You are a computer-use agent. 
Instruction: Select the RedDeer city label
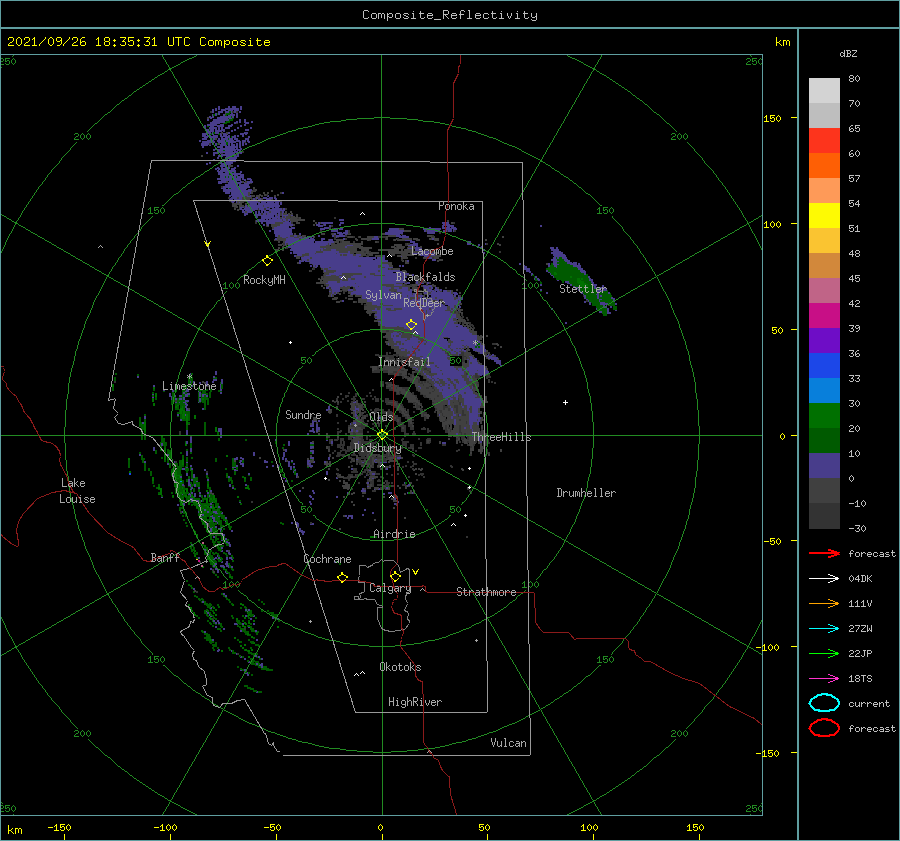[x=424, y=303]
